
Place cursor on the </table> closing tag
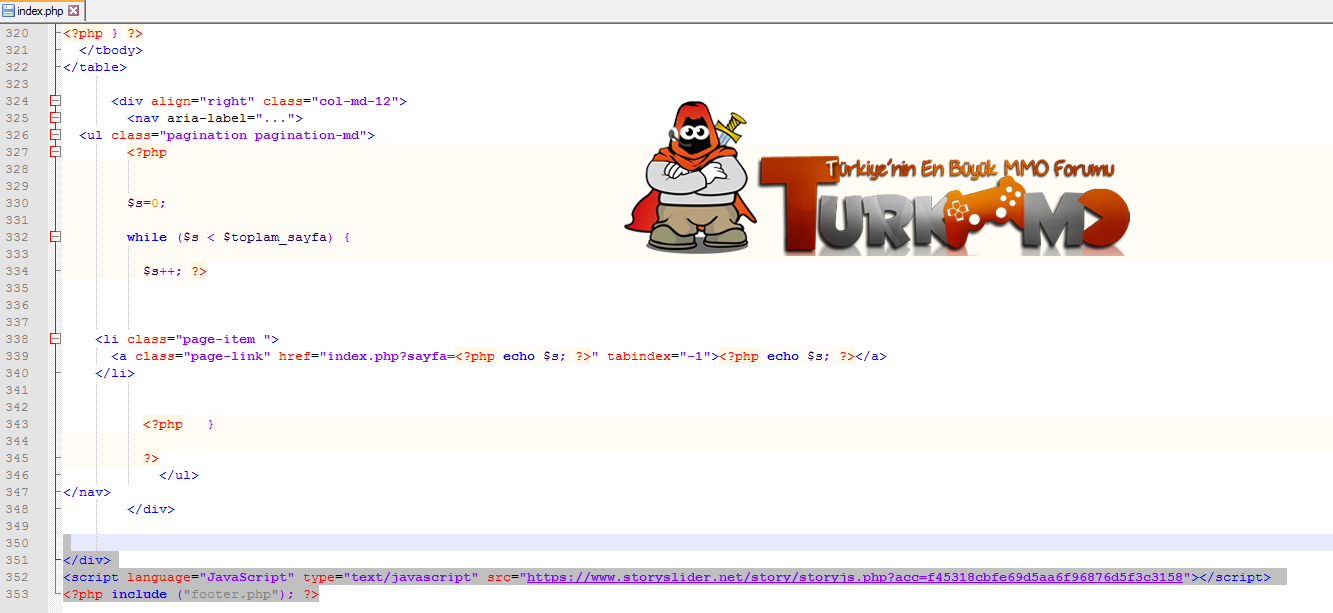point(95,67)
